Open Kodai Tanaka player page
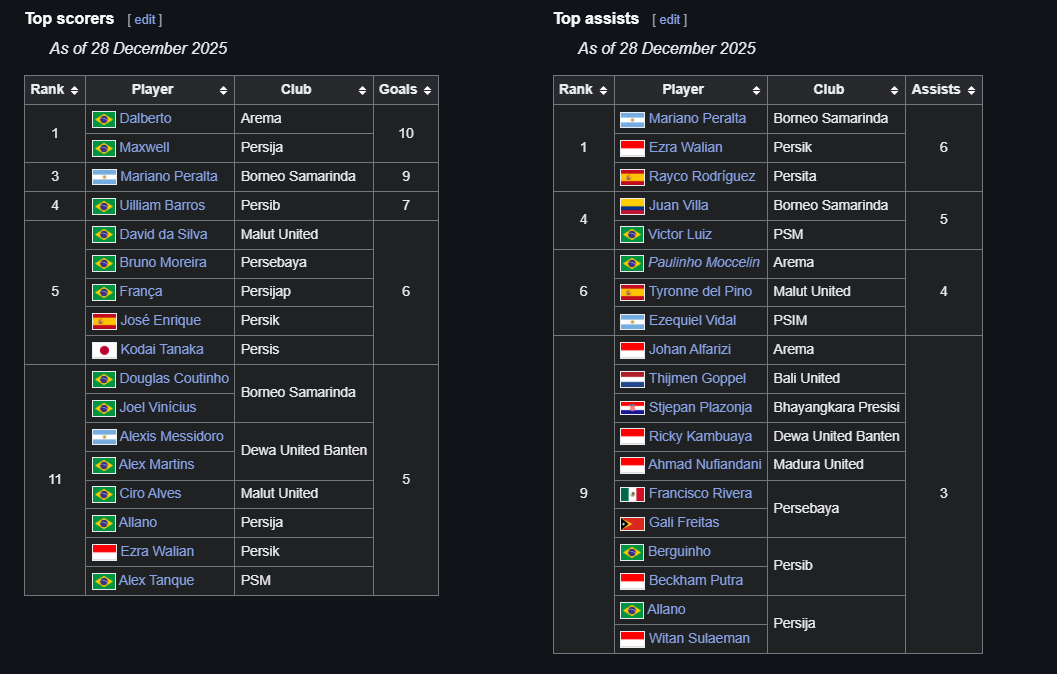 162,349
